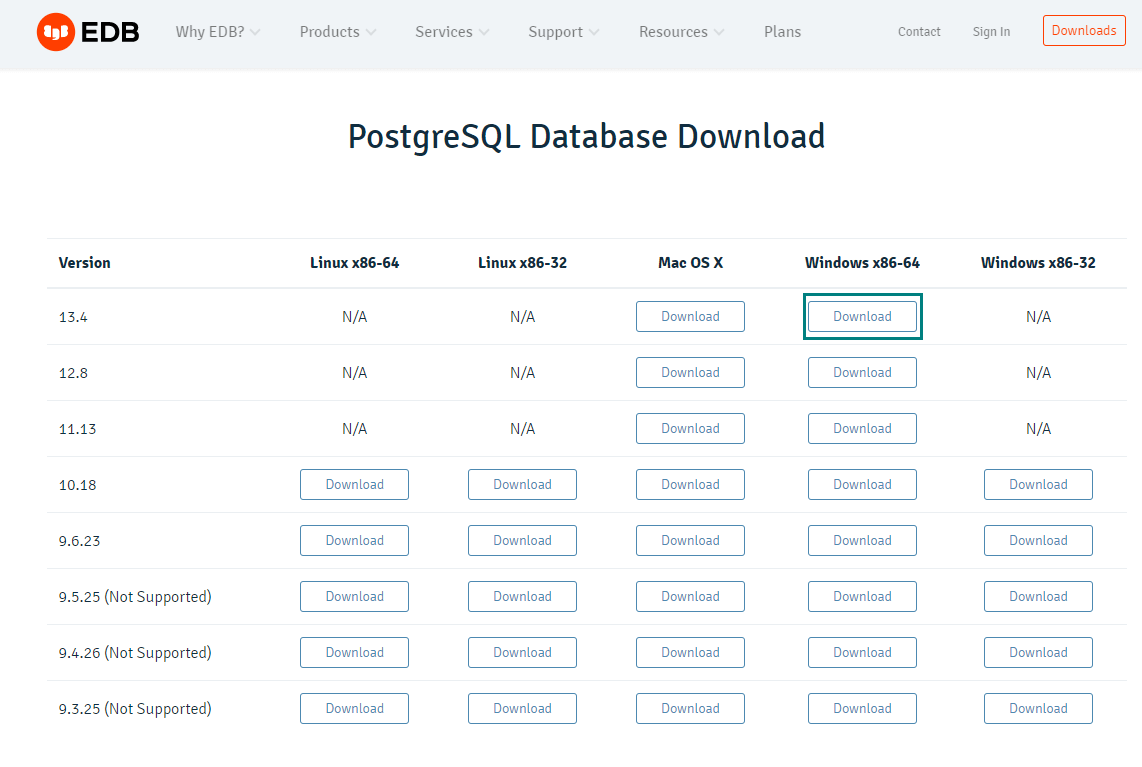Screen dimensions: 1142x767
Task: Download version 9.3.25 for Mac OS X
Action: pyautogui.click(x=690, y=709)
